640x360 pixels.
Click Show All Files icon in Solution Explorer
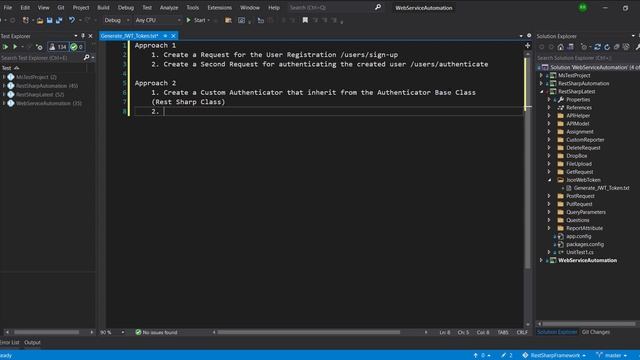pos(626,47)
